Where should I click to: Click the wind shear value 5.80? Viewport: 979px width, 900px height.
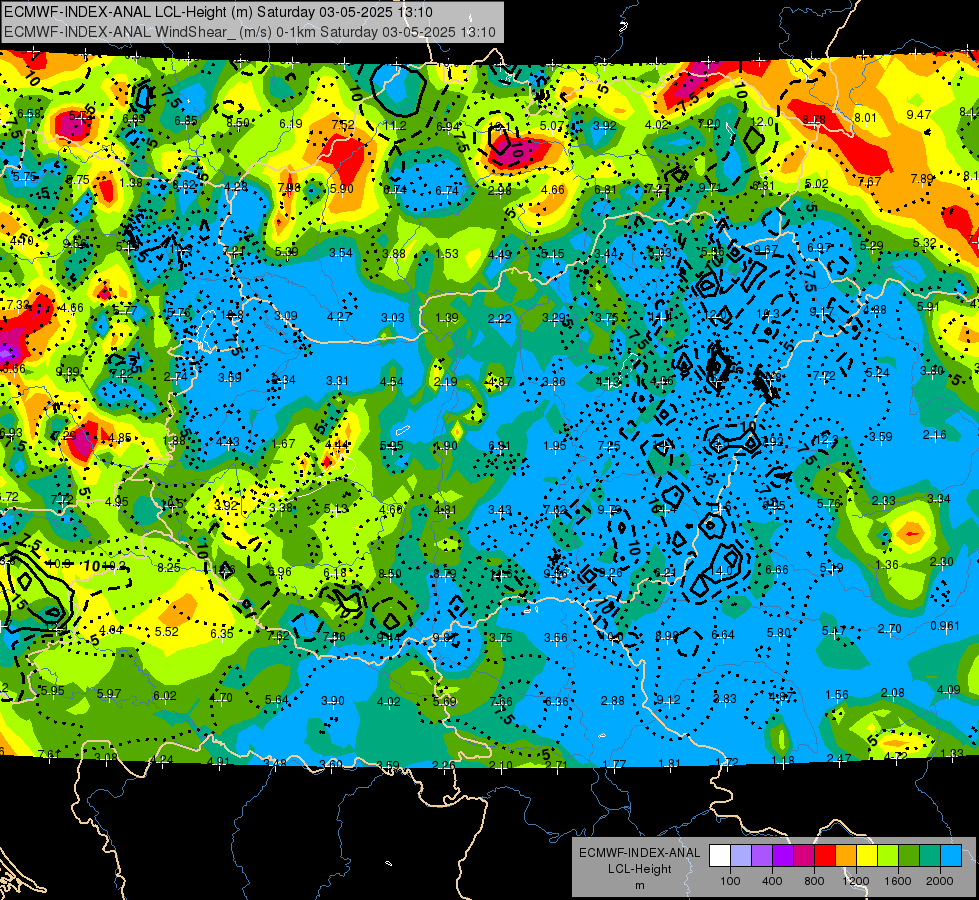click(779, 633)
